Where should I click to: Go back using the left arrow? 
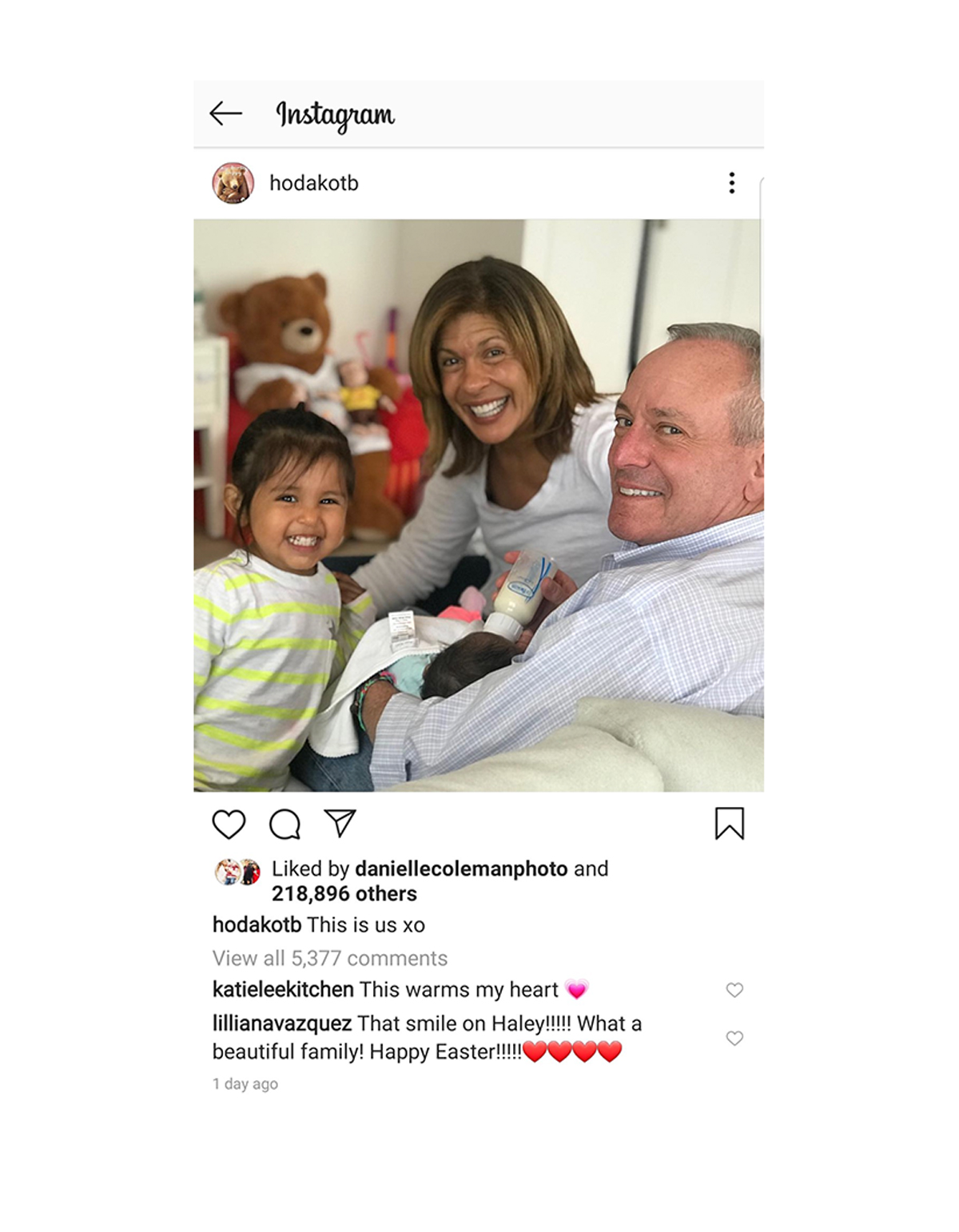pos(225,113)
